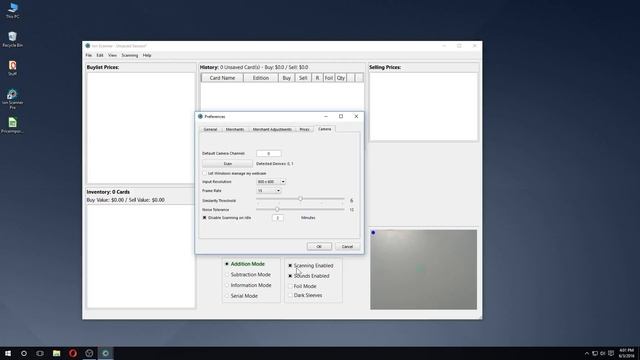Open Task View in taskbar
This screenshot has height=360, width=640.
click(40, 353)
